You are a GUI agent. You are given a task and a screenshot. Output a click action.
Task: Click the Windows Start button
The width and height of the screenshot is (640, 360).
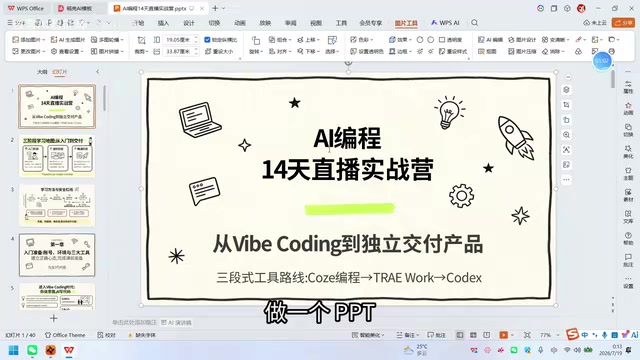[13, 350]
